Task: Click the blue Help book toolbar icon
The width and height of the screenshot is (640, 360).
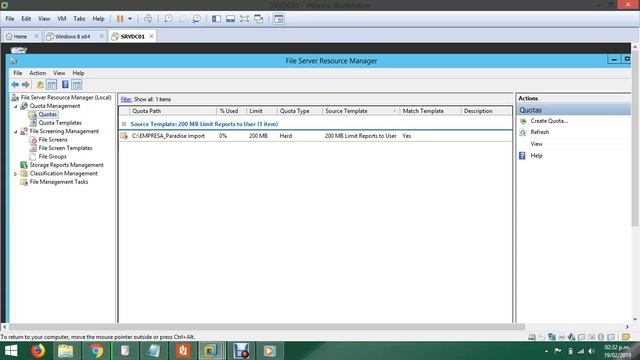Action: coord(65,84)
